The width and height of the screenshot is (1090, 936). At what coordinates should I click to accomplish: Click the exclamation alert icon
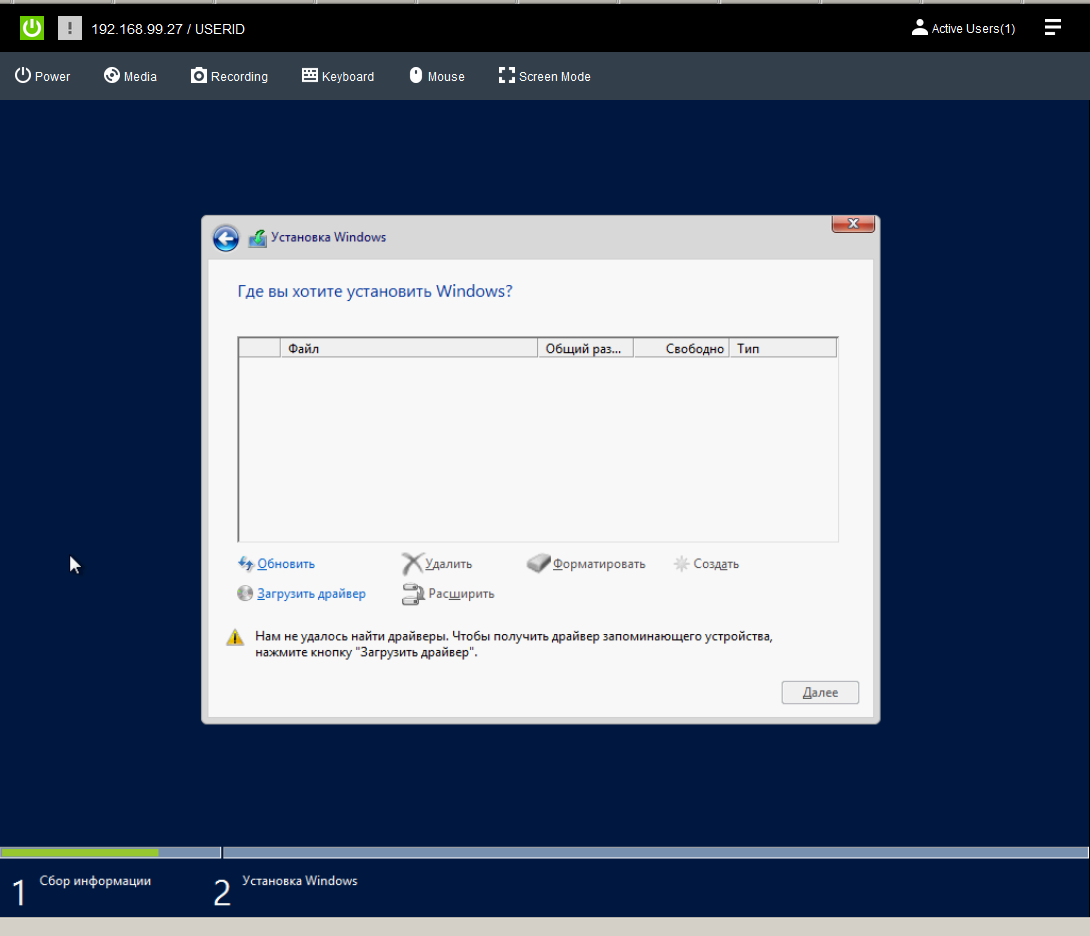70,28
